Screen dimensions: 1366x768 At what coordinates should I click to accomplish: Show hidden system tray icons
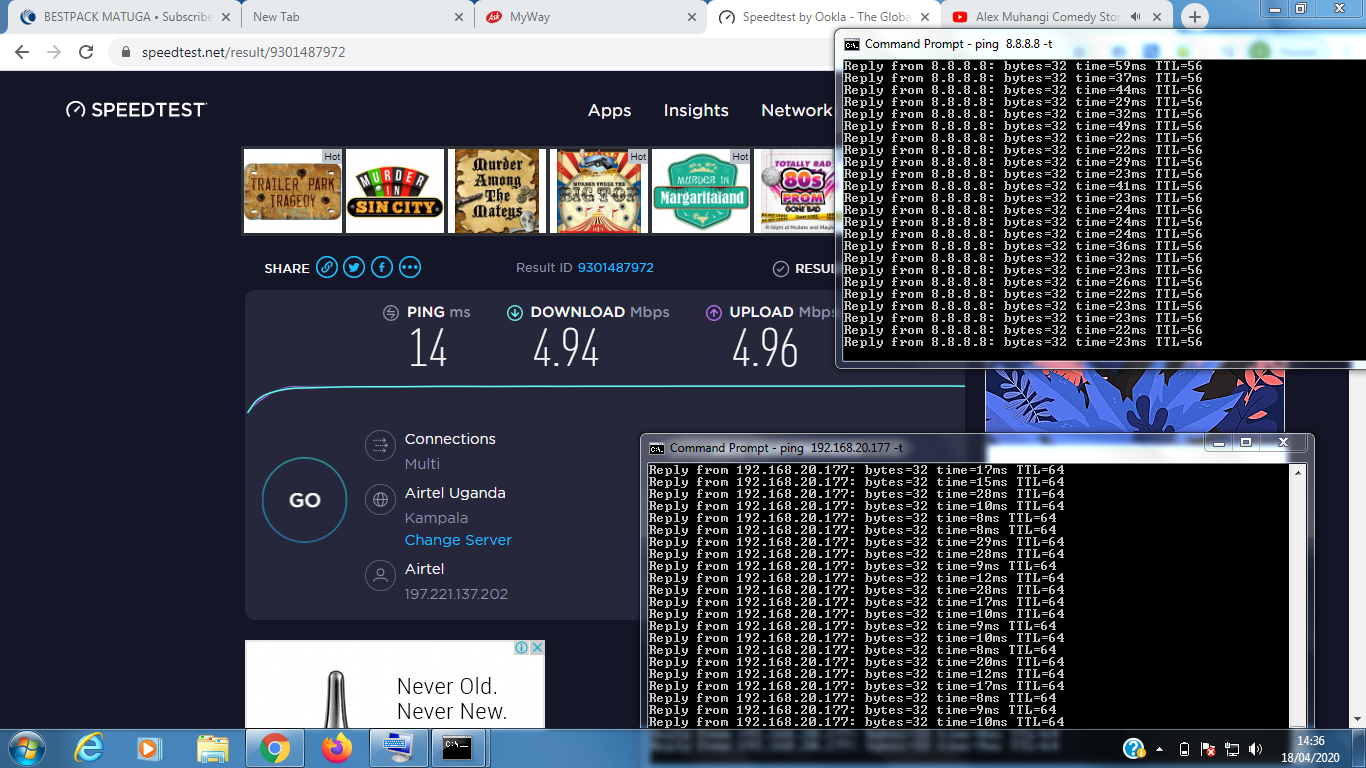click(1159, 749)
